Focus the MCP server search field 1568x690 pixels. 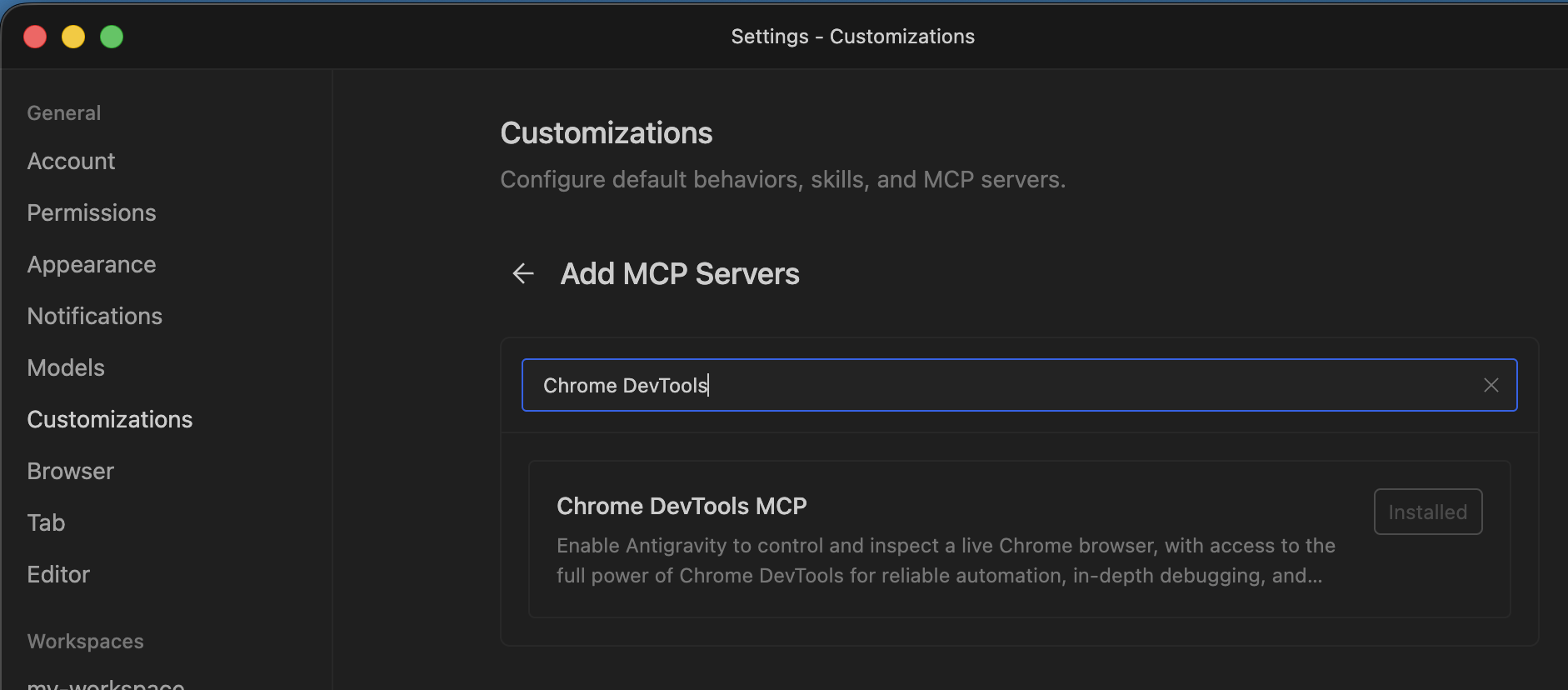(1019, 385)
